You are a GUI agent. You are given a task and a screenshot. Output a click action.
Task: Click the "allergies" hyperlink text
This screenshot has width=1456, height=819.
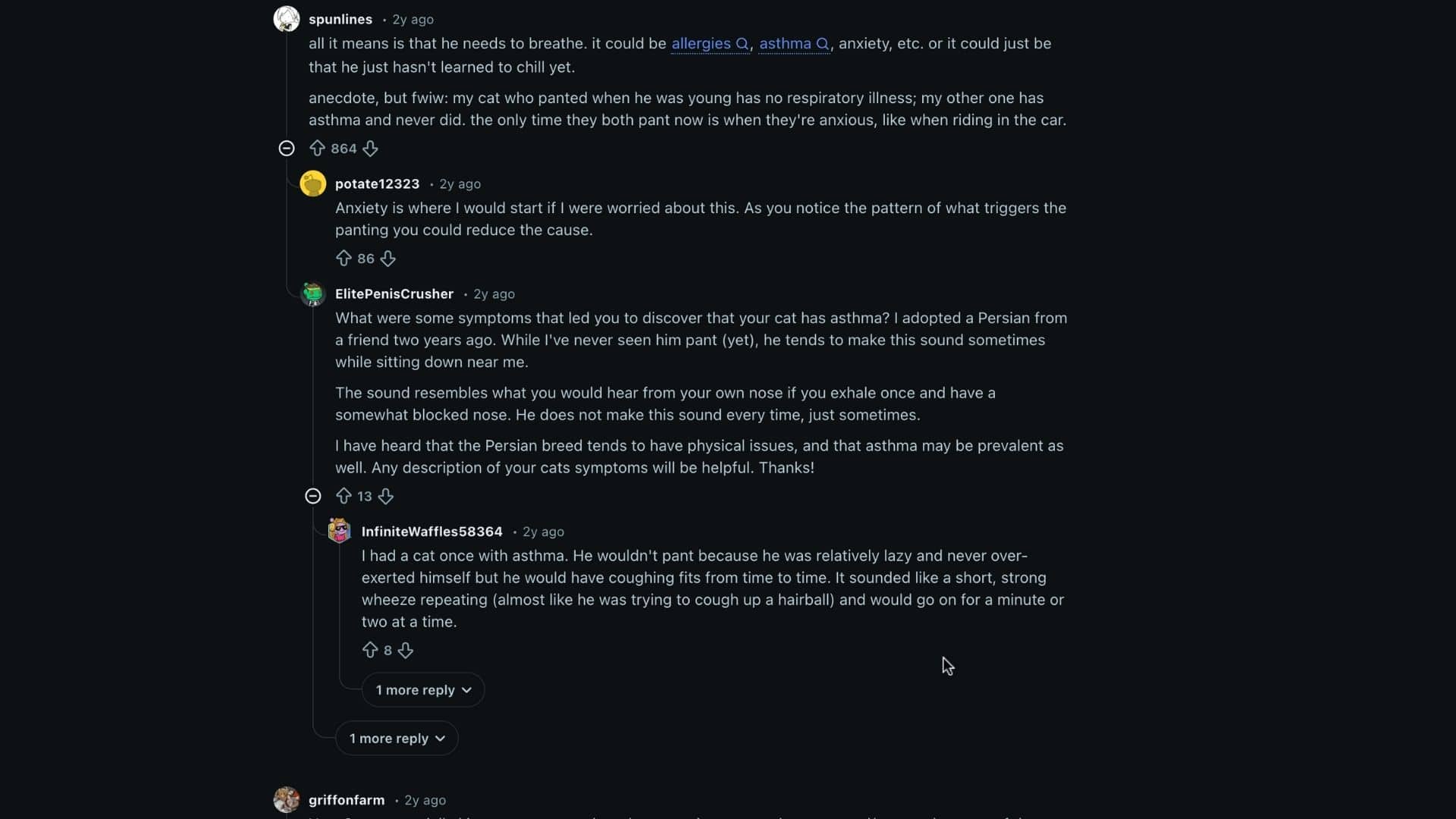click(x=701, y=44)
